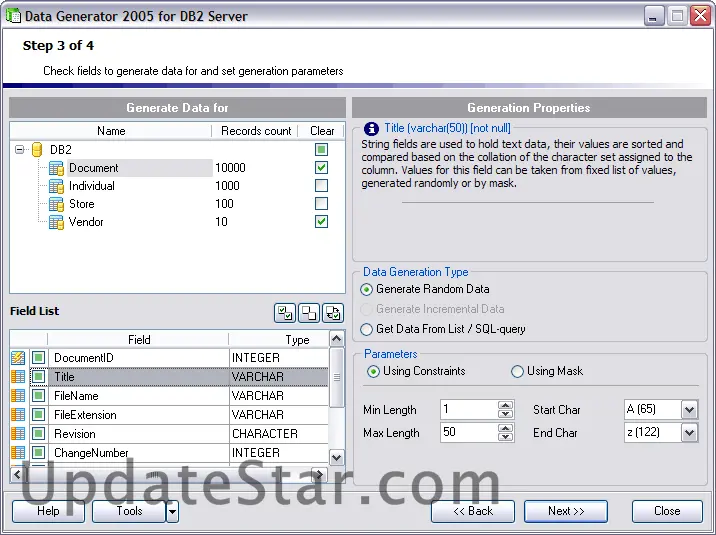The image size is (716, 535).
Task: Click the Document records count 10000
Action: click(230, 168)
